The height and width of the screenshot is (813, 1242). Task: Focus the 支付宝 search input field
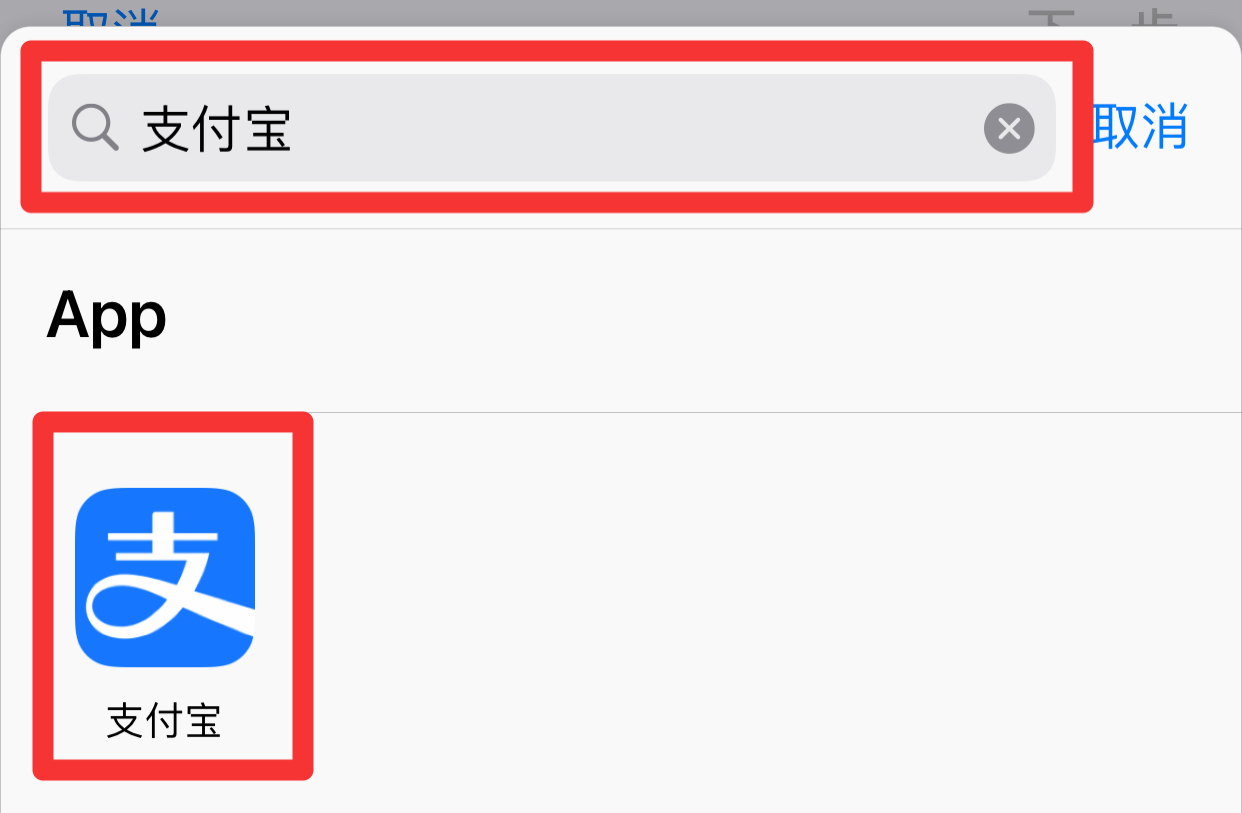click(x=552, y=128)
